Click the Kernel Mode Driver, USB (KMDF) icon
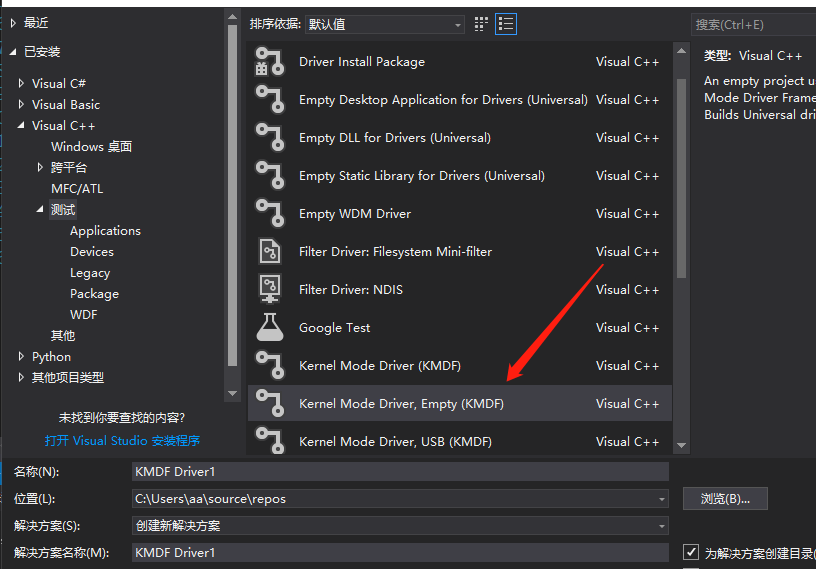This screenshot has height=569, width=816. [x=270, y=440]
